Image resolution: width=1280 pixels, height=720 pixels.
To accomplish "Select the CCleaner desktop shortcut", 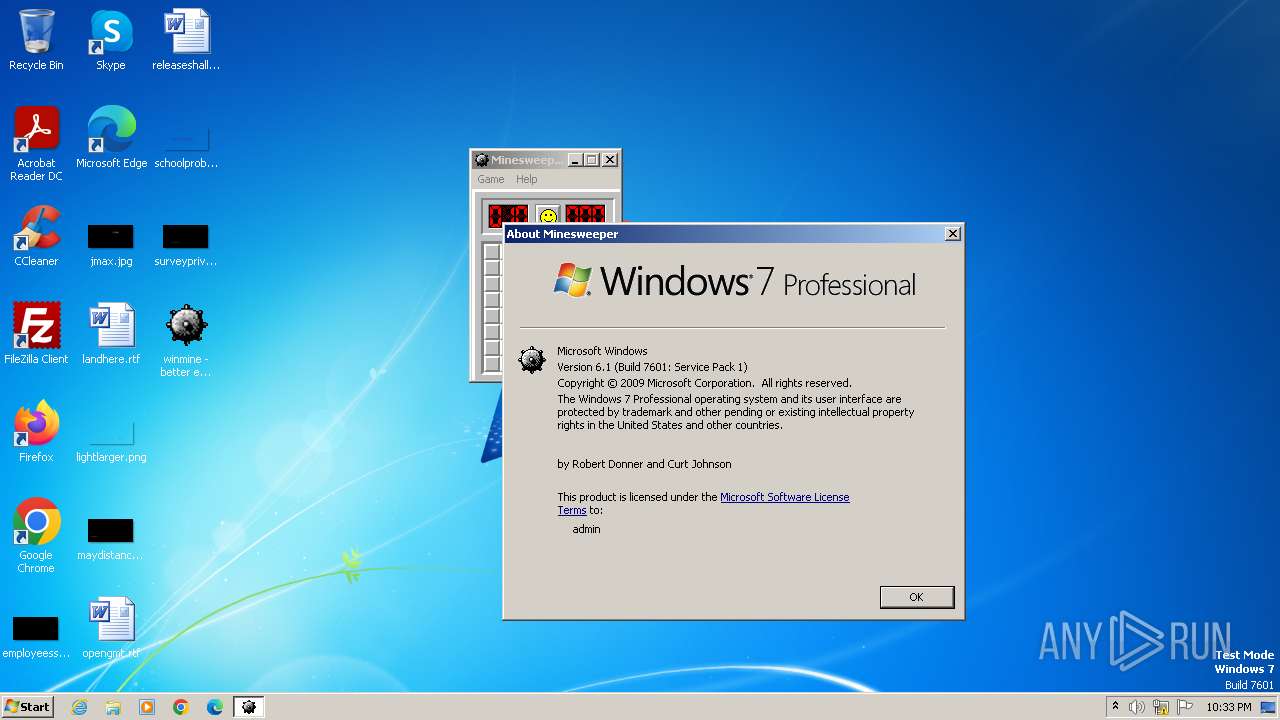I will (x=36, y=236).
